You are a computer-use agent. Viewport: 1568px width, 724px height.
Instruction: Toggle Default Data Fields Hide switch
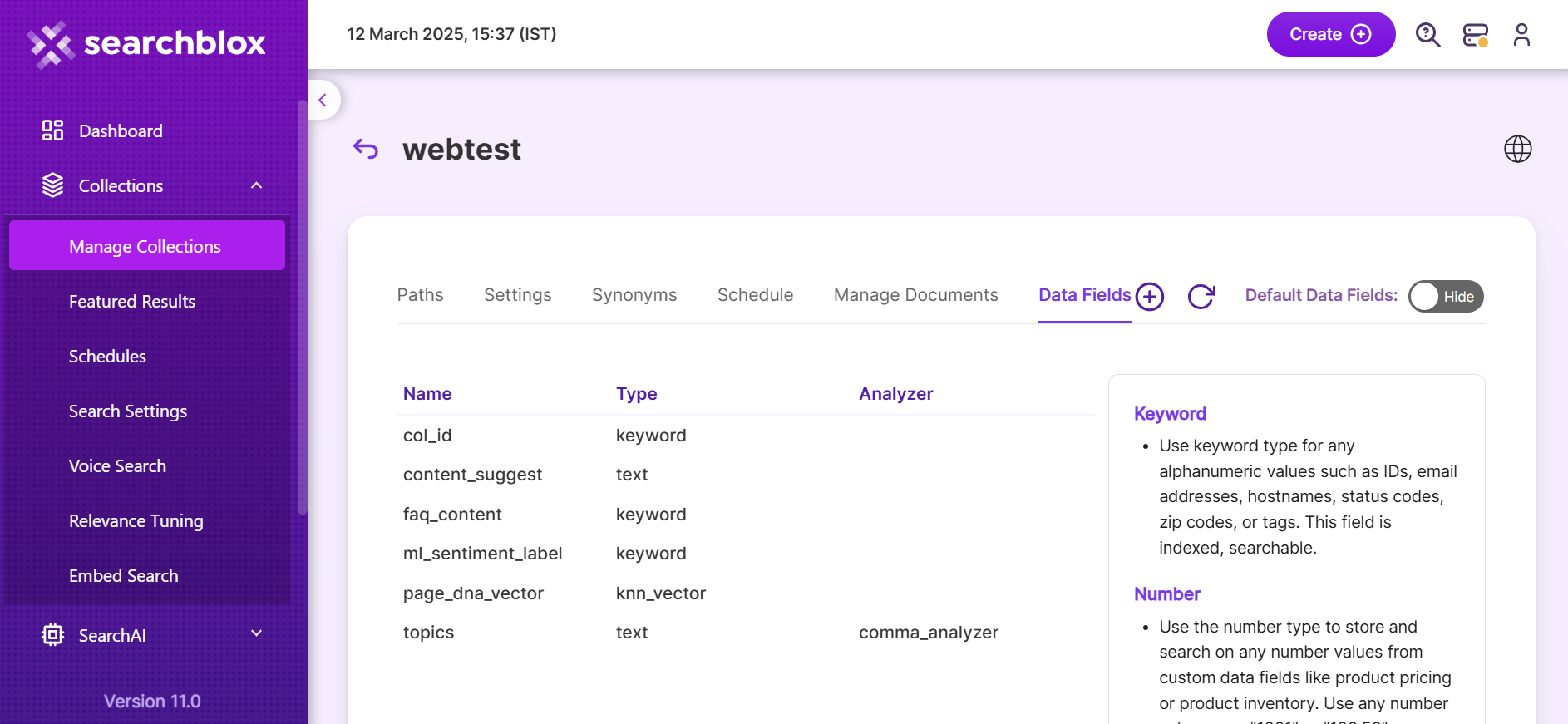click(1446, 297)
